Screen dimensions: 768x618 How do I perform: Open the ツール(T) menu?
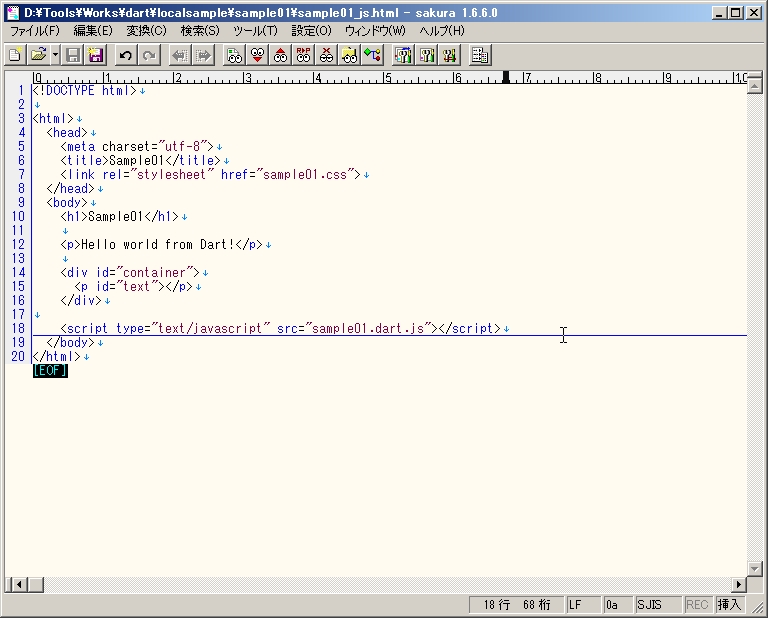click(255, 31)
